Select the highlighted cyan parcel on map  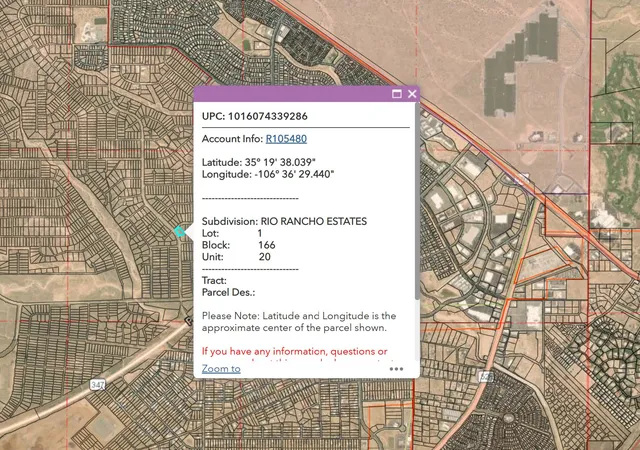pyautogui.click(x=179, y=232)
